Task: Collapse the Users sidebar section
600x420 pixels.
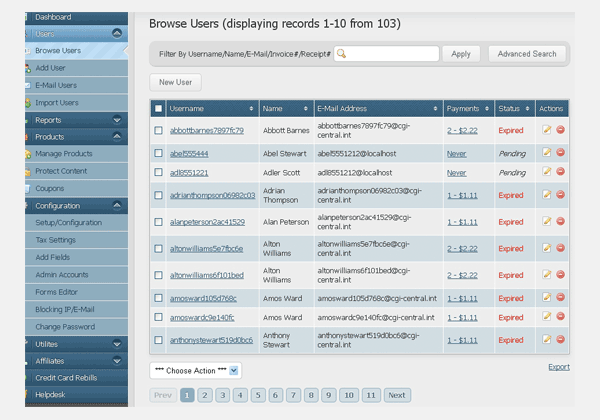Action: coord(117,33)
